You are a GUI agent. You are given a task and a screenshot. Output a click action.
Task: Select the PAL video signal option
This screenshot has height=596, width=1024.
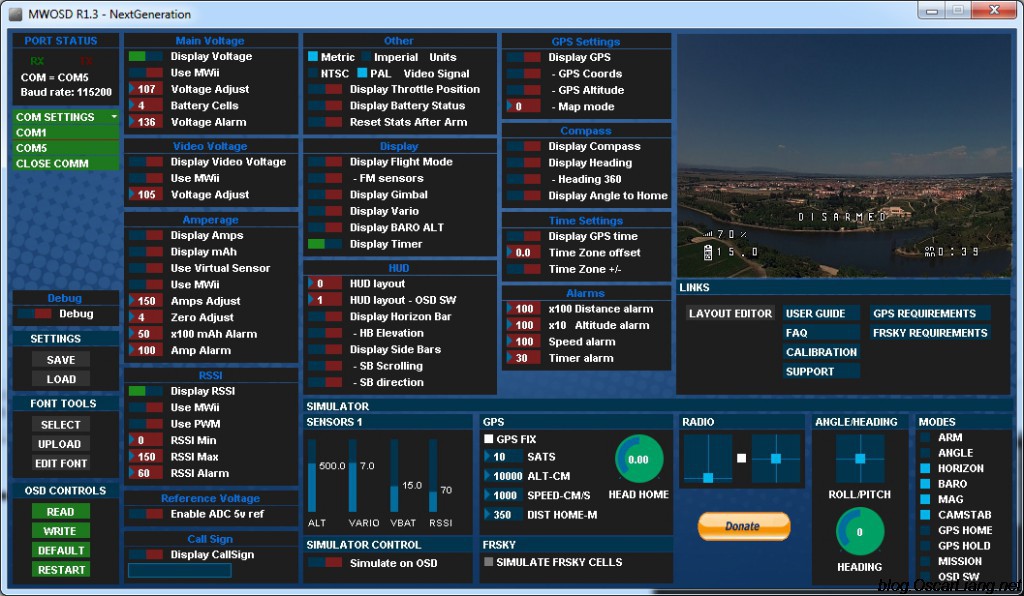(363, 73)
